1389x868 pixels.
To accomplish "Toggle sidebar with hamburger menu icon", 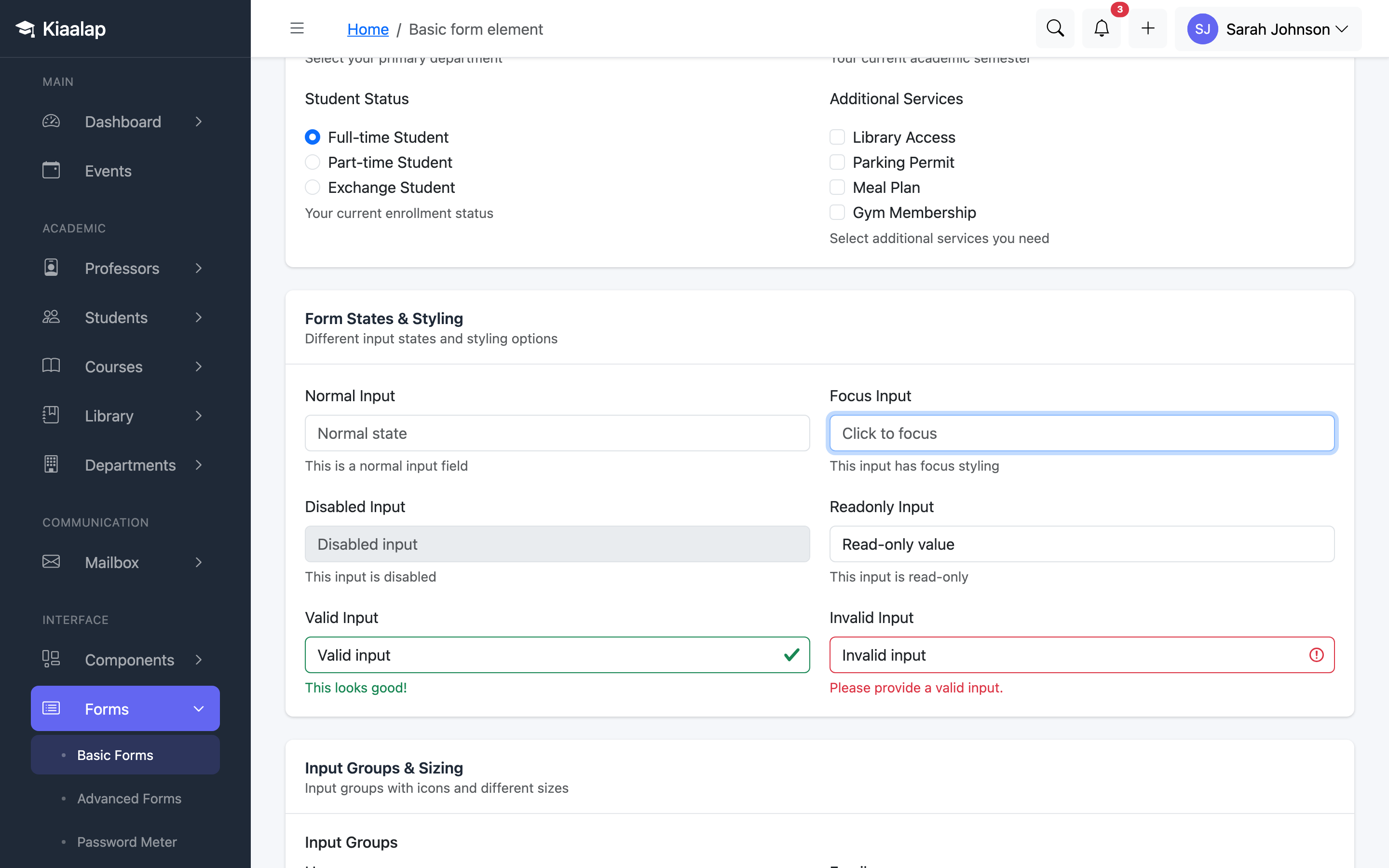I will (x=297, y=29).
